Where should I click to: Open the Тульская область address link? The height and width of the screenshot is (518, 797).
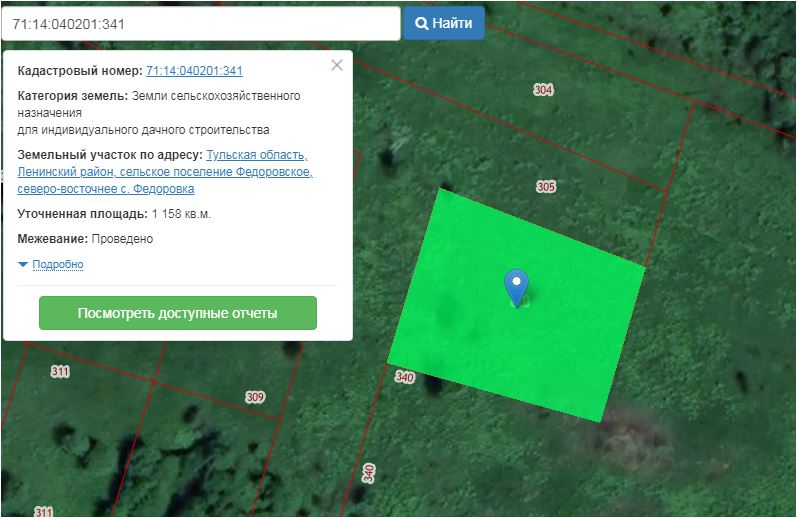click(256, 155)
